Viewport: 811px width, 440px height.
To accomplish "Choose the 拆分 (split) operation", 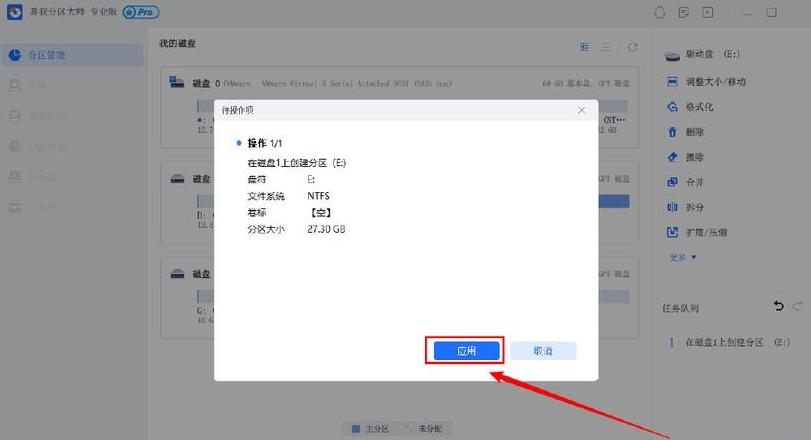I will coord(685,207).
